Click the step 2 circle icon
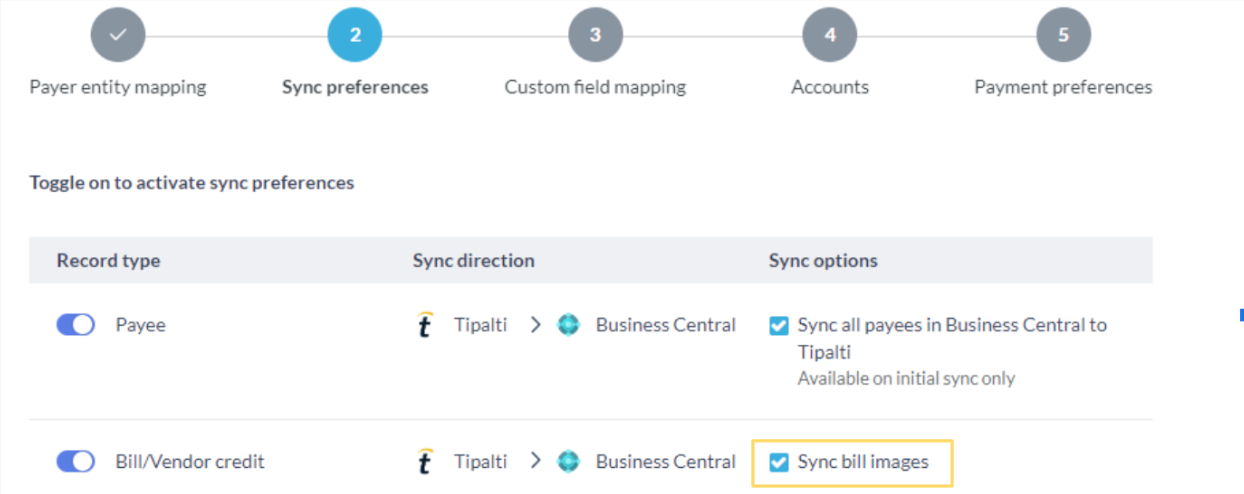 355,35
